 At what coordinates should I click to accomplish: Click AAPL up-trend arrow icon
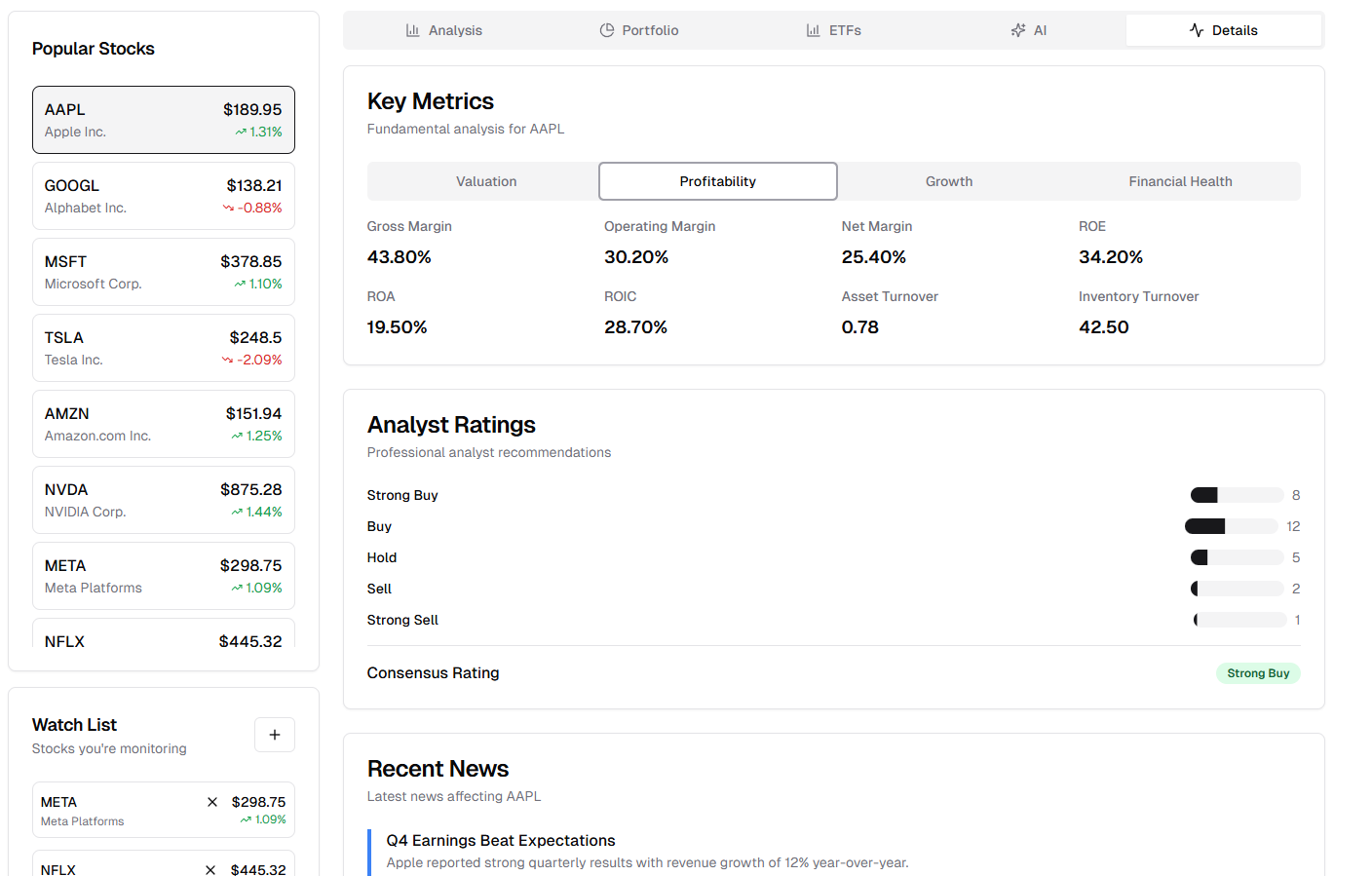click(x=241, y=133)
